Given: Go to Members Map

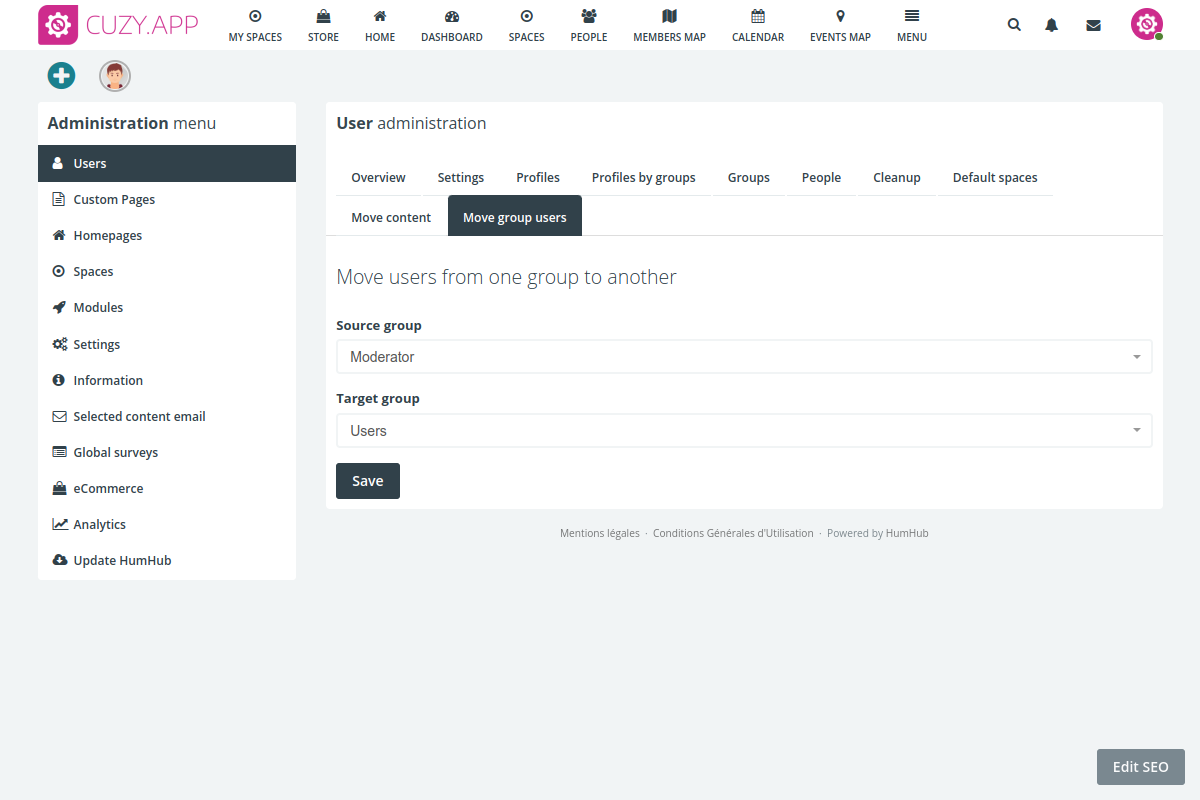Looking at the screenshot, I should (x=669, y=26).
